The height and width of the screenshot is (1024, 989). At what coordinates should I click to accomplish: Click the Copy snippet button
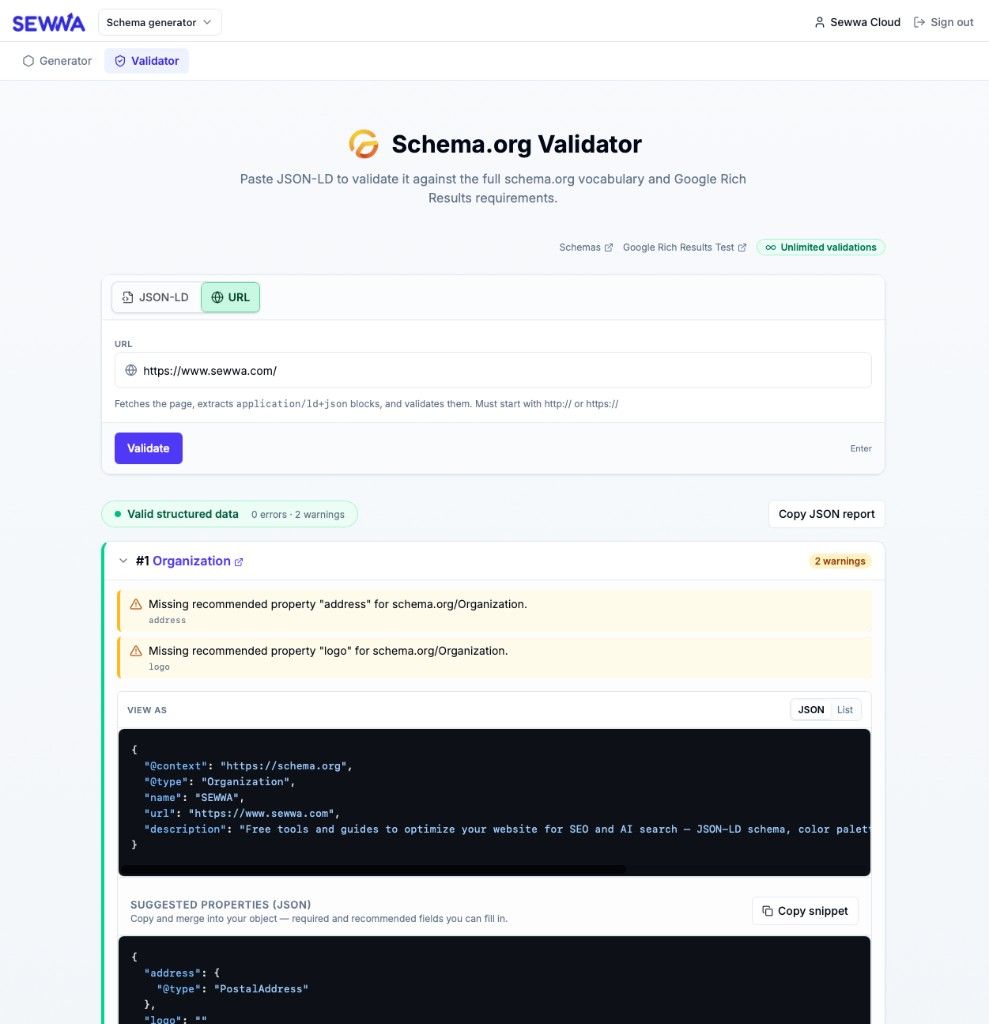coord(805,911)
